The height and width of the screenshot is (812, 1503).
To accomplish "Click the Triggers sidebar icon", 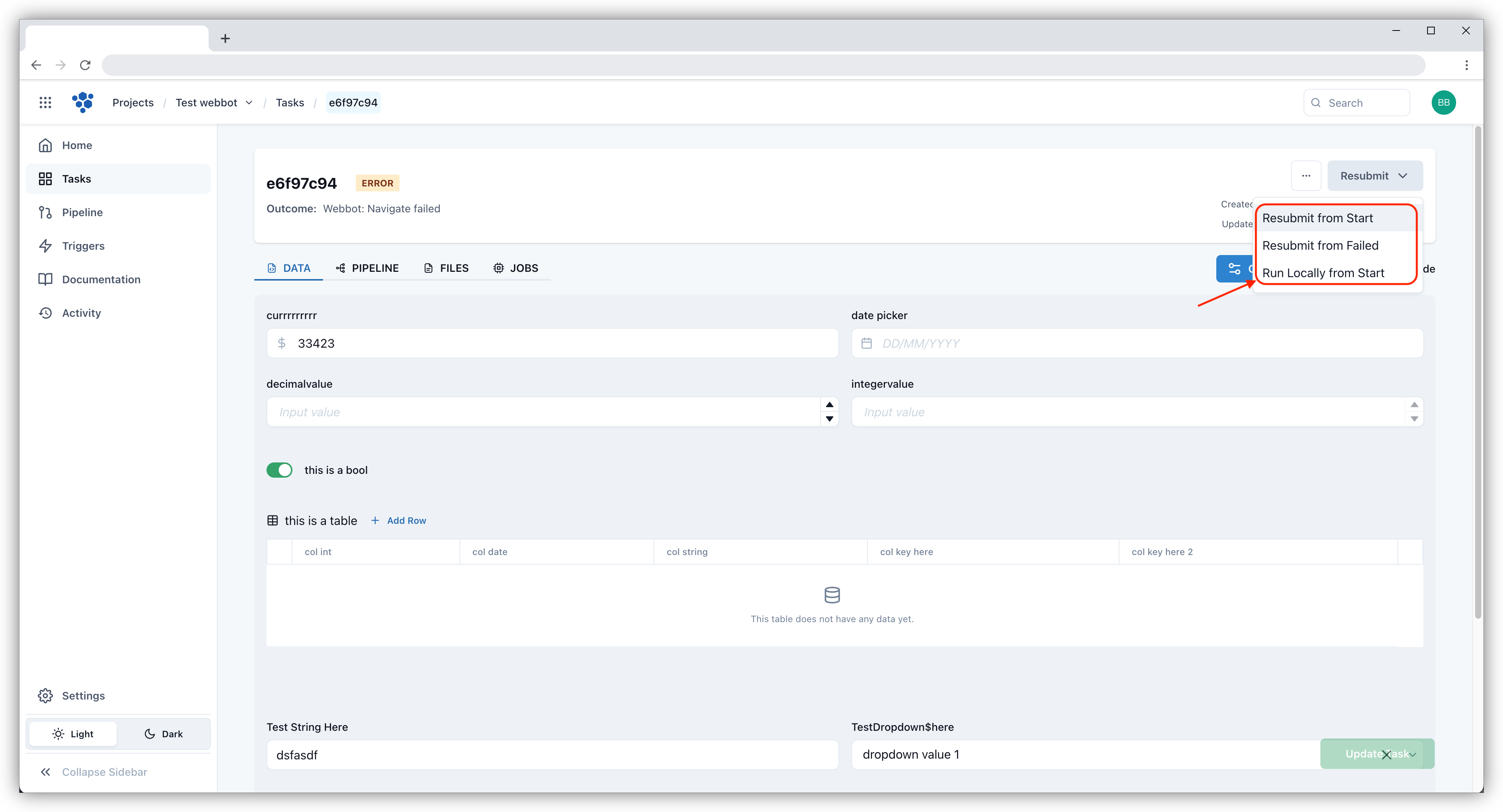I will [x=47, y=245].
